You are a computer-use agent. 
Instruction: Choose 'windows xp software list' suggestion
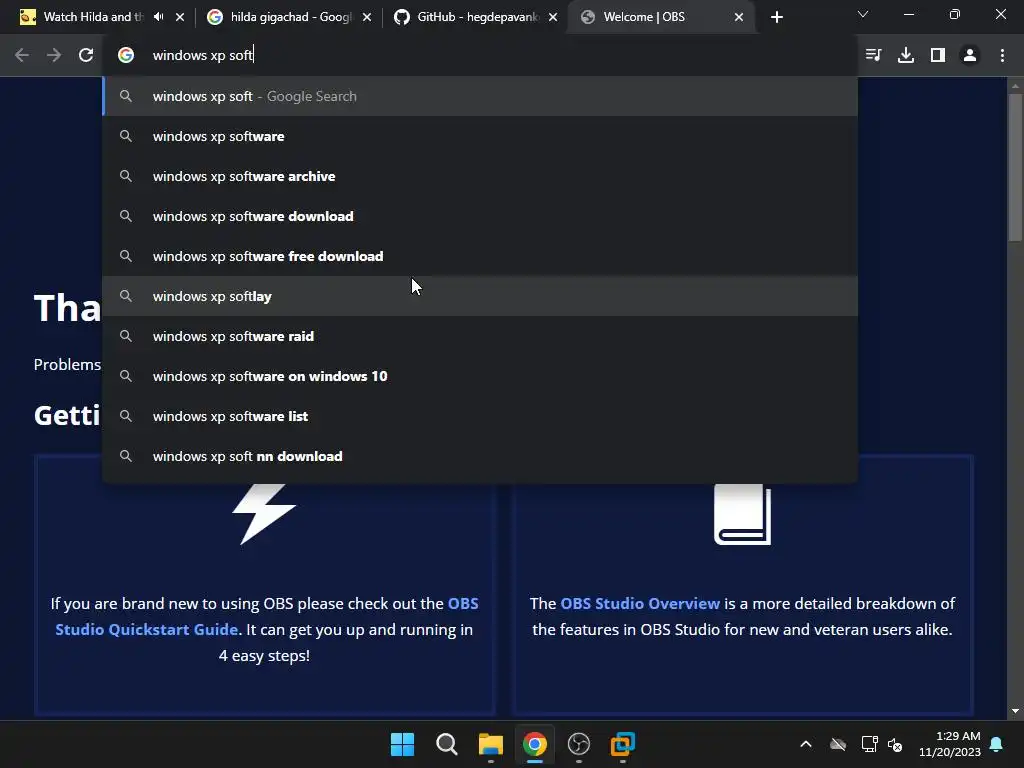click(x=480, y=416)
